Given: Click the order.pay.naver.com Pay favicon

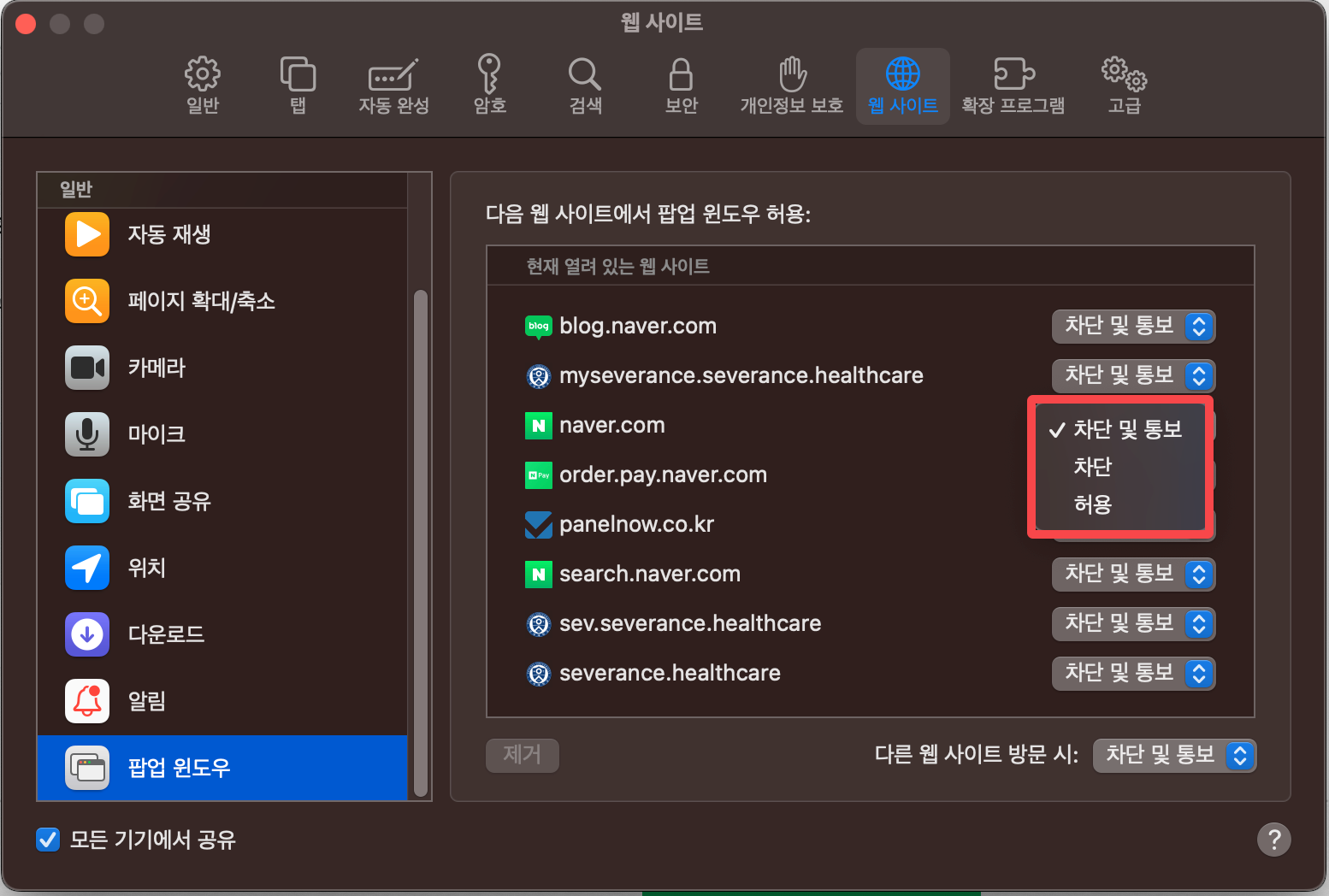Looking at the screenshot, I should point(539,475).
